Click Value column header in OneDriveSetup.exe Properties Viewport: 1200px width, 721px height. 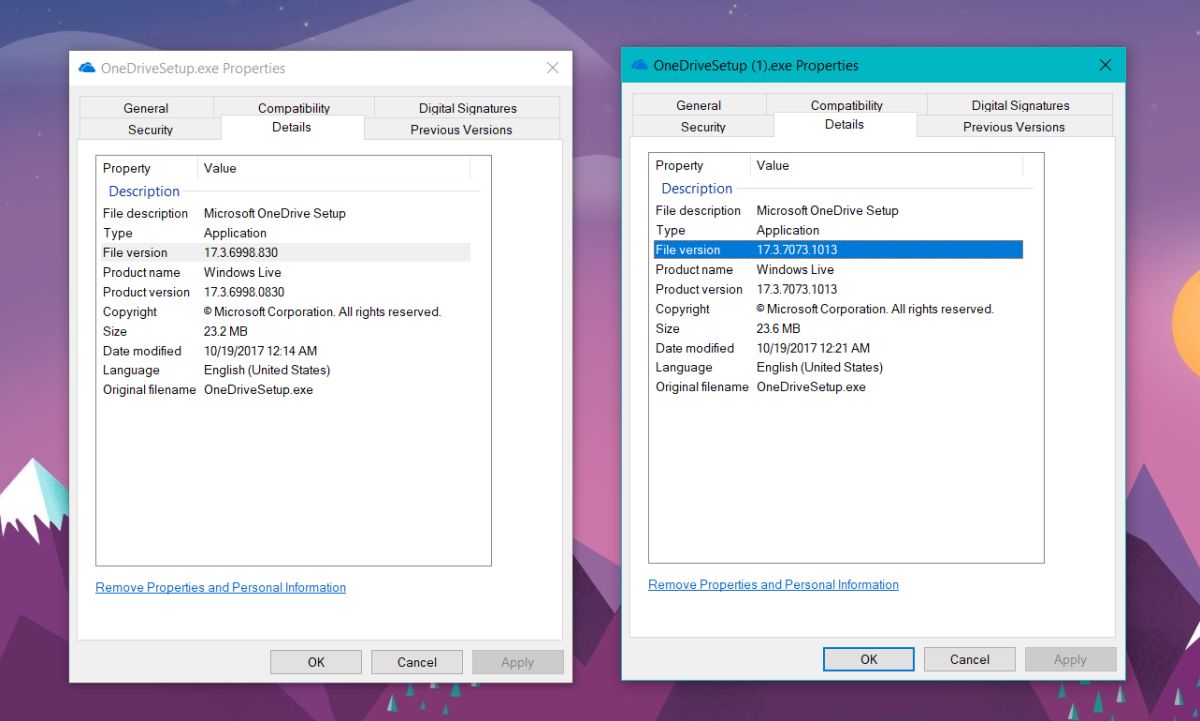click(x=334, y=168)
